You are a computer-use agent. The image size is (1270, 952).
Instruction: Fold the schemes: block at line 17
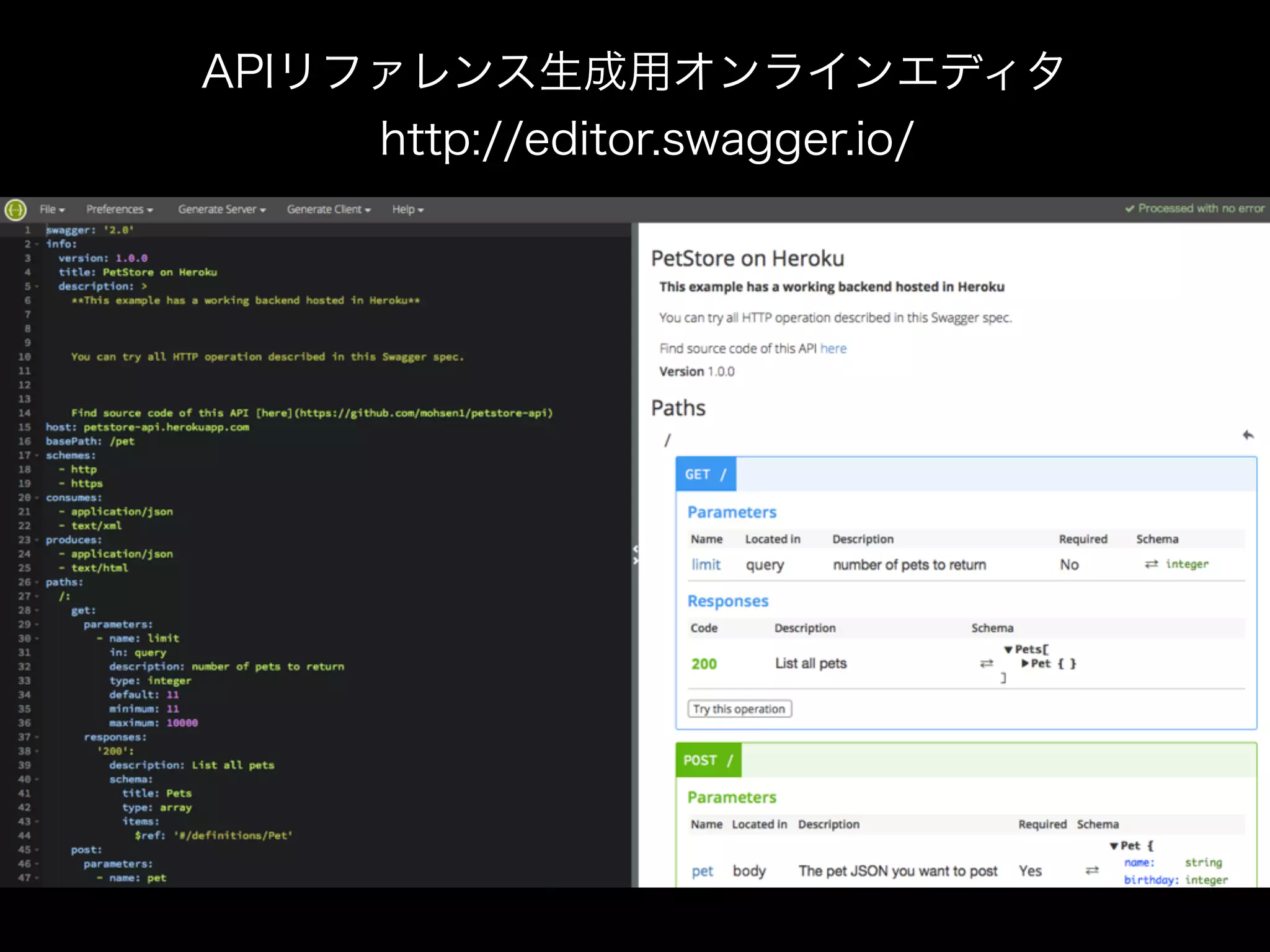37,456
